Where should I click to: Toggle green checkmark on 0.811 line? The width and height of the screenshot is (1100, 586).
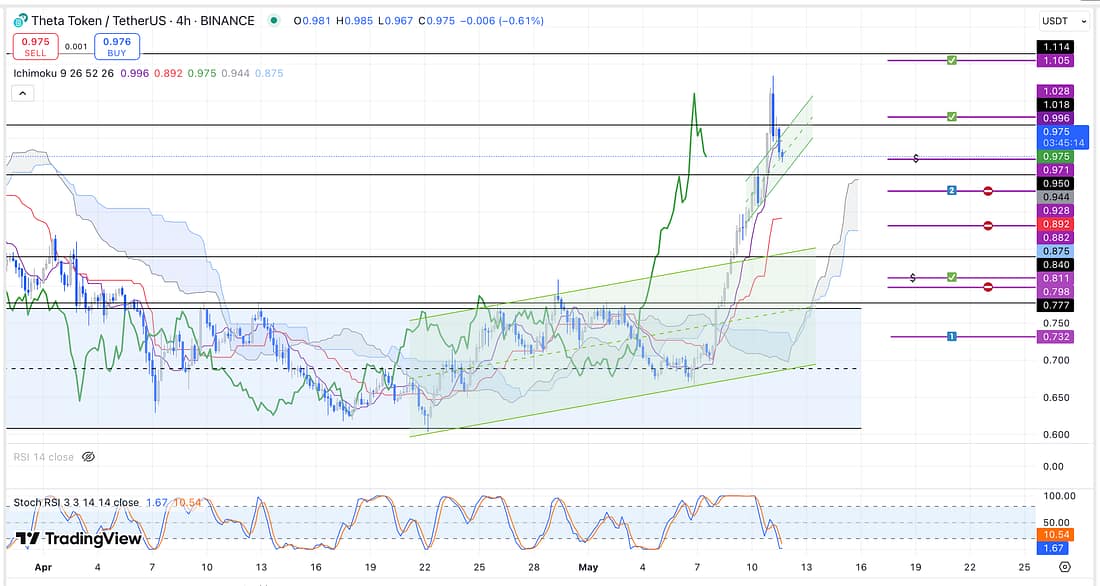coord(952,277)
